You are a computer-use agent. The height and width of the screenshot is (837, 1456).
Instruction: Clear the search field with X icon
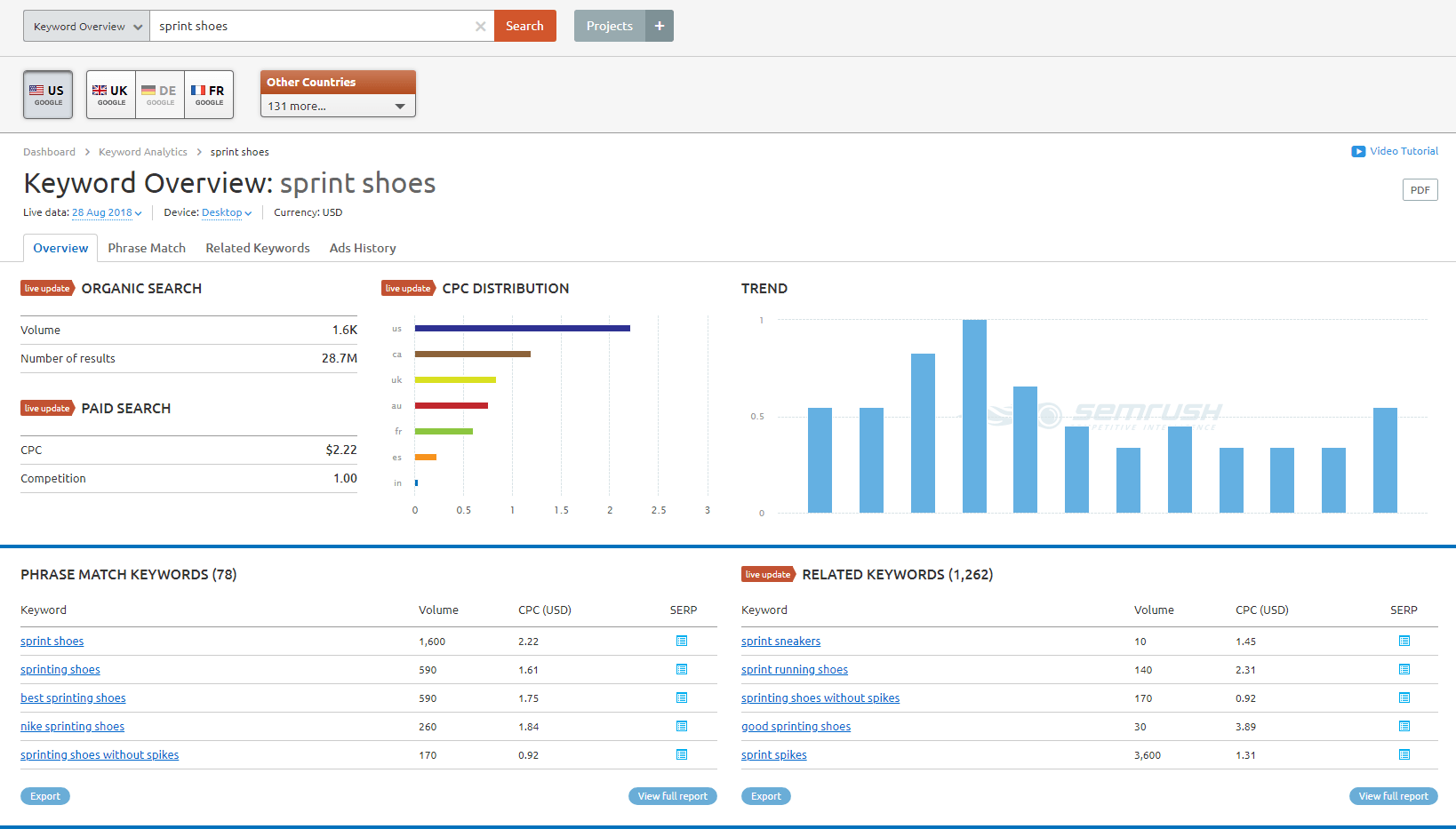[480, 27]
